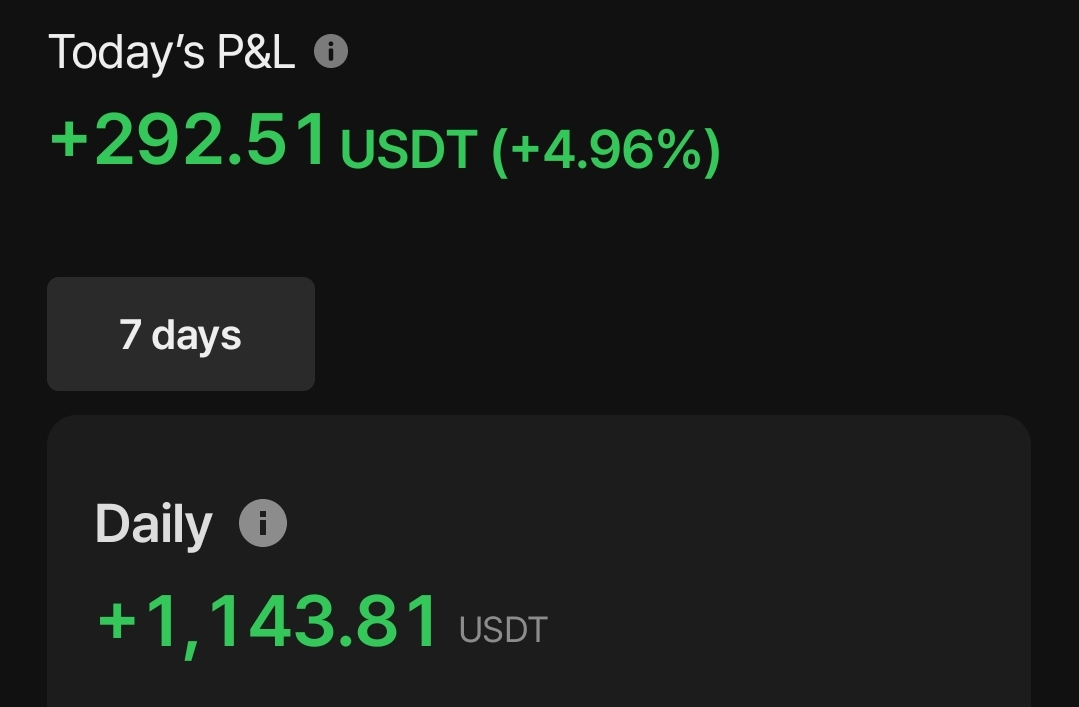
Task: Click info icon next to Today's P&L
Action: tap(331, 51)
